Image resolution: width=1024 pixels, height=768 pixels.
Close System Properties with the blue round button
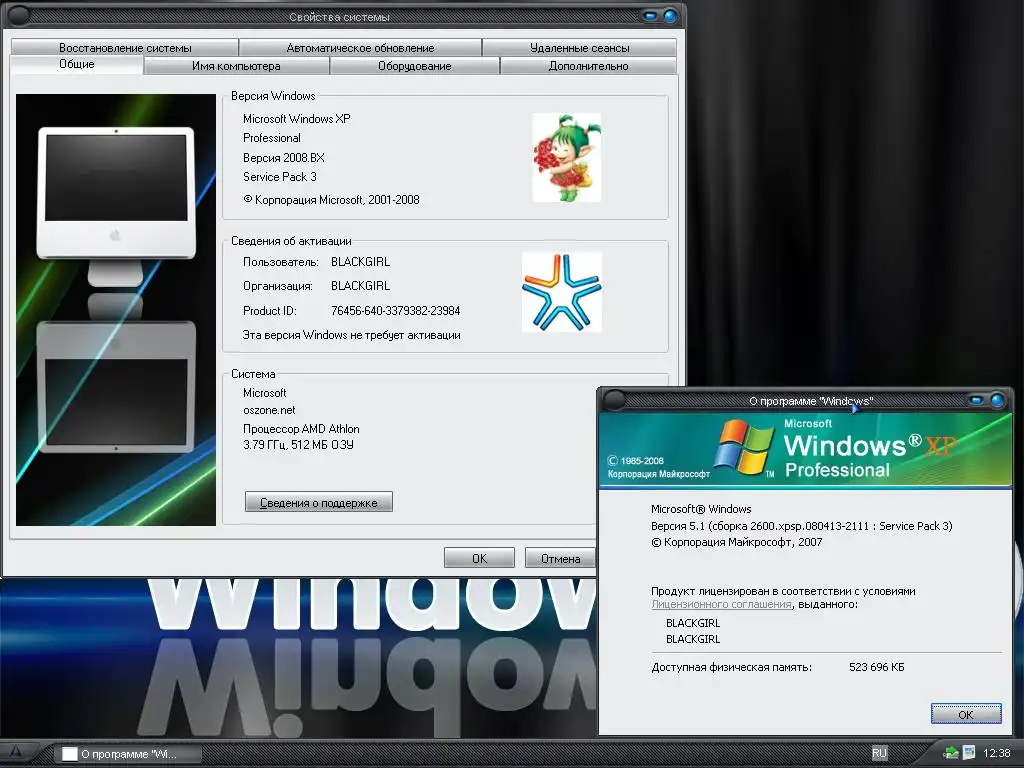pyautogui.click(x=671, y=16)
